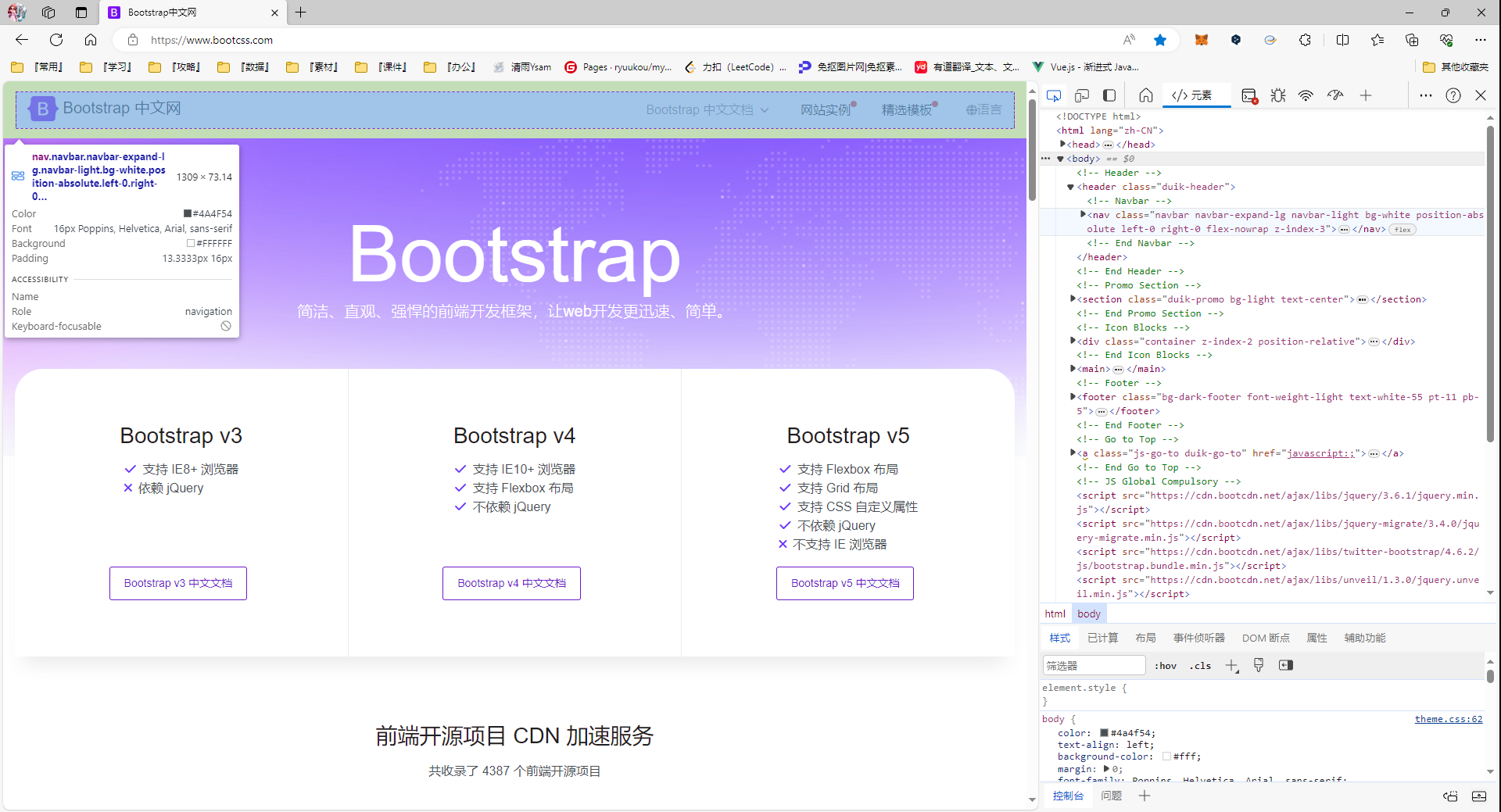Click the plus icon for more DevTools tools
Viewport: 1501px width, 812px height.
point(1366,95)
